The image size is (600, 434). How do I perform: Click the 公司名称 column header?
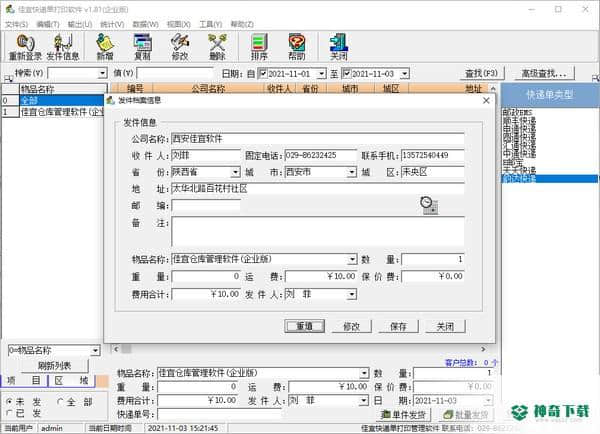208,89
